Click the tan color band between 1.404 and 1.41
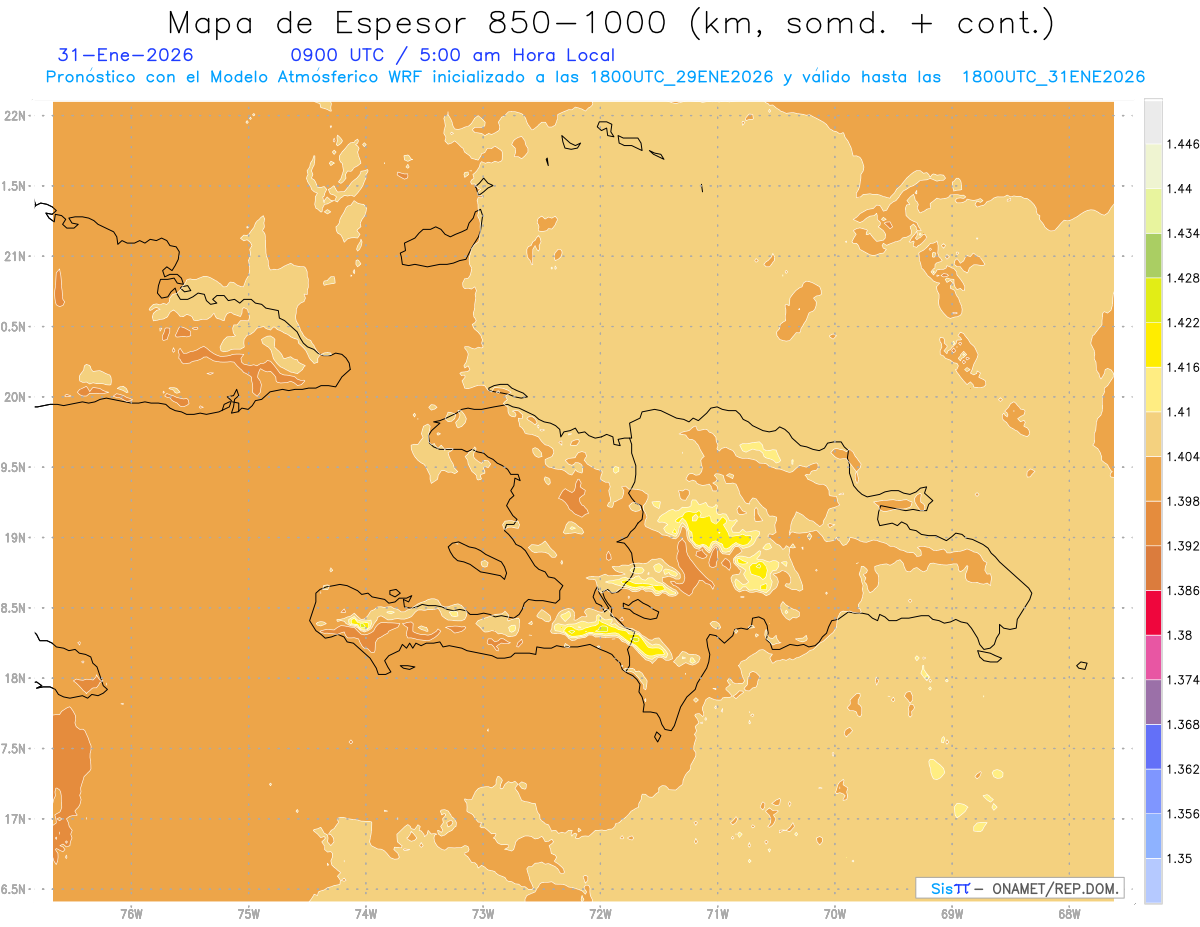This screenshot has width=1200, height=927. coord(1153,434)
